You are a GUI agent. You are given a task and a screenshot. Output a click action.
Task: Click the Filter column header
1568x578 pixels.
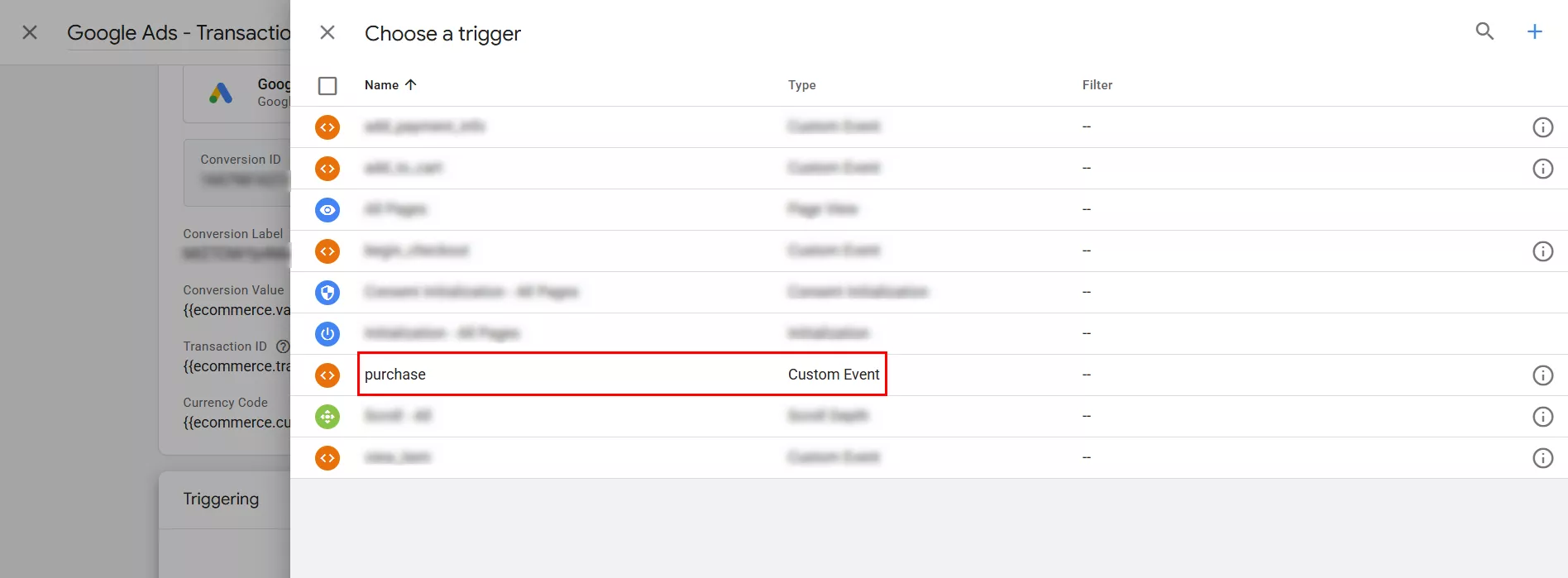(x=1097, y=84)
